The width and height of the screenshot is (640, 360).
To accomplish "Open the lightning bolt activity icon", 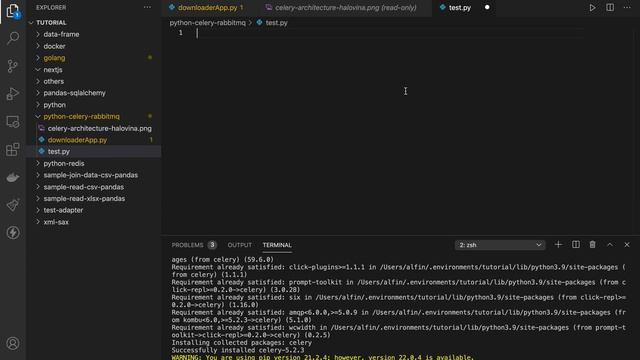I will pyautogui.click(x=13, y=233).
